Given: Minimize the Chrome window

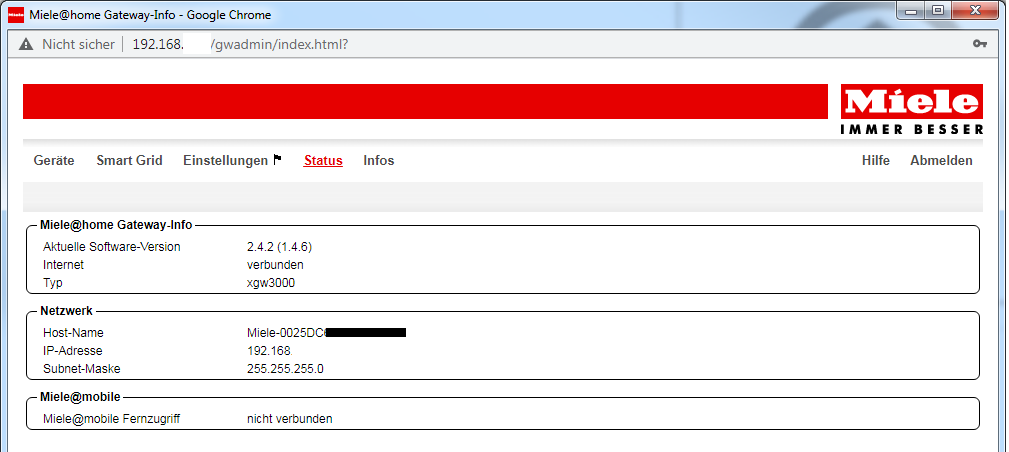Looking at the screenshot, I should pos(911,11).
